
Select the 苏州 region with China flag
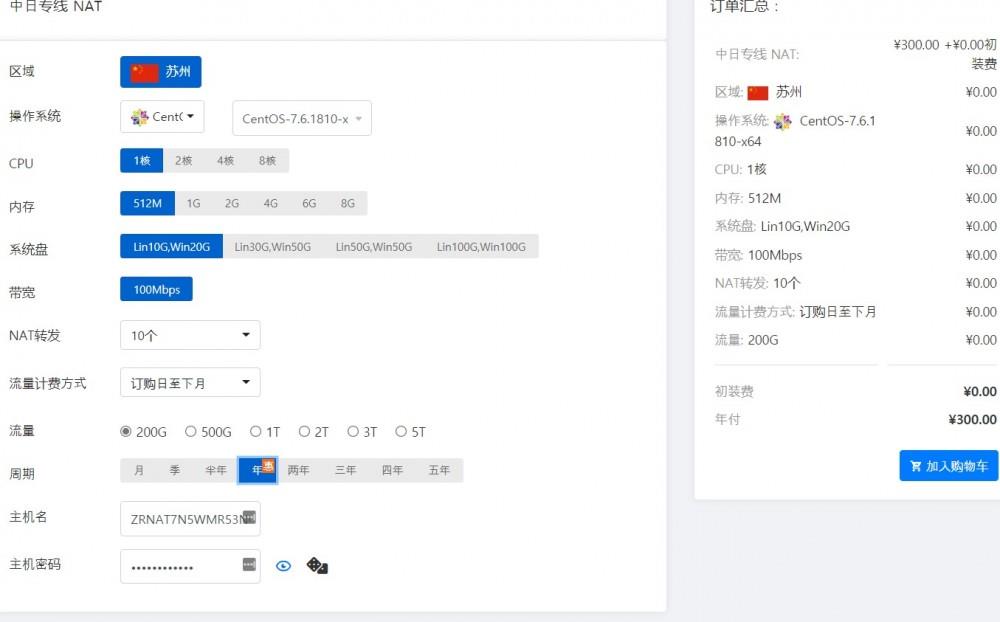pos(161,72)
